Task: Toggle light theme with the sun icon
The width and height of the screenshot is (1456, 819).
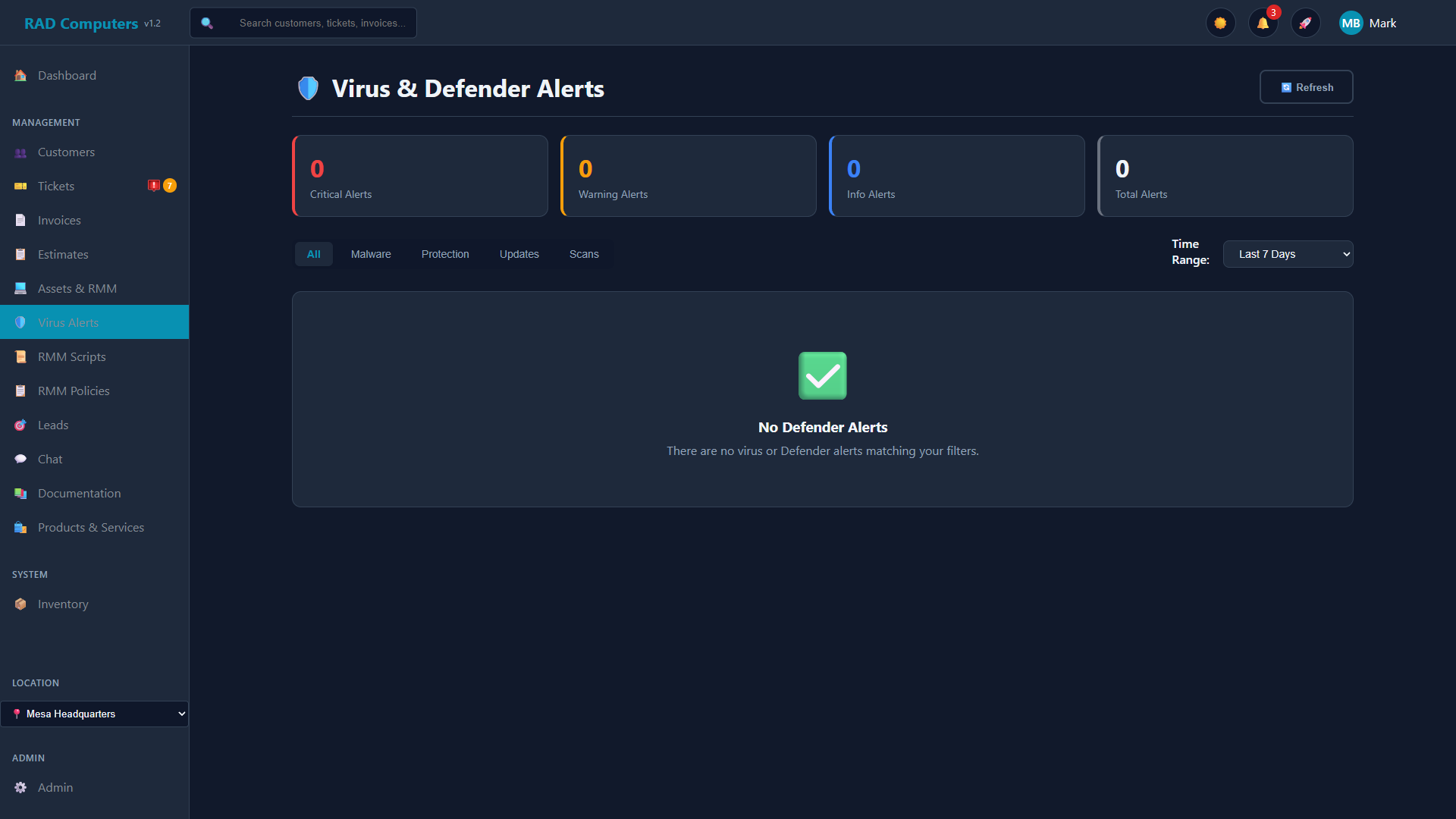Action: pos(1220,23)
